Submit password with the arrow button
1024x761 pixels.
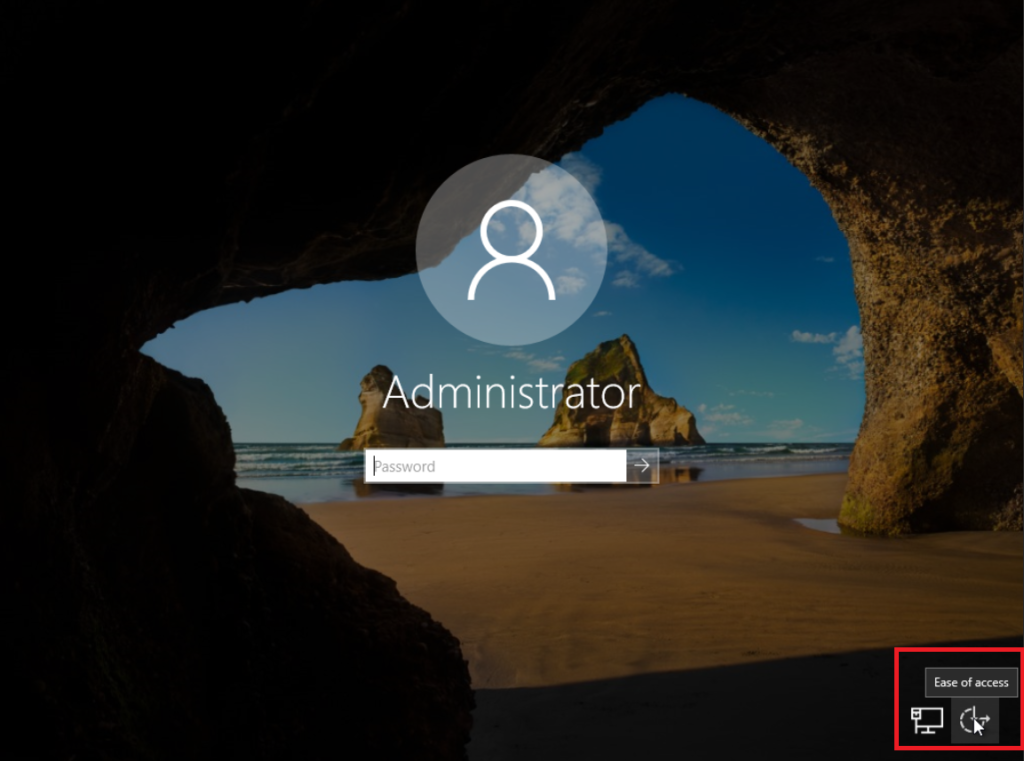click(x=643, y=466)
